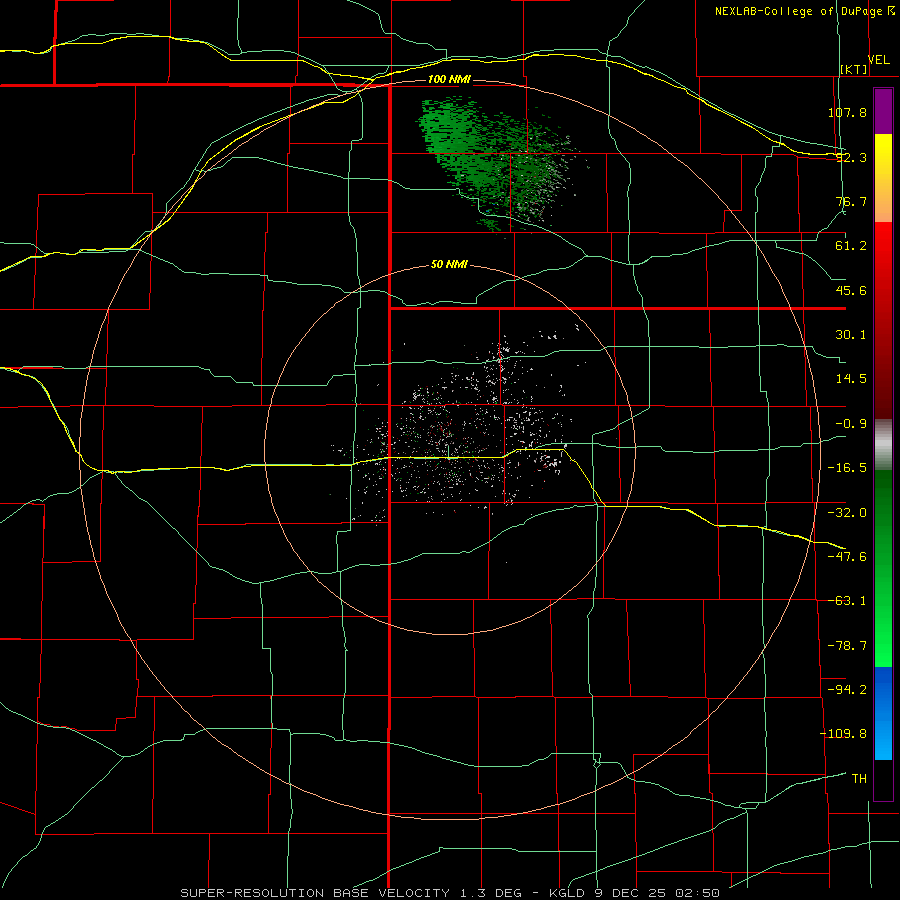Click the 30.1 velocity scale value
Image resolution: width=900 pixels, height=900 pixels.
(x=851, y=335)
